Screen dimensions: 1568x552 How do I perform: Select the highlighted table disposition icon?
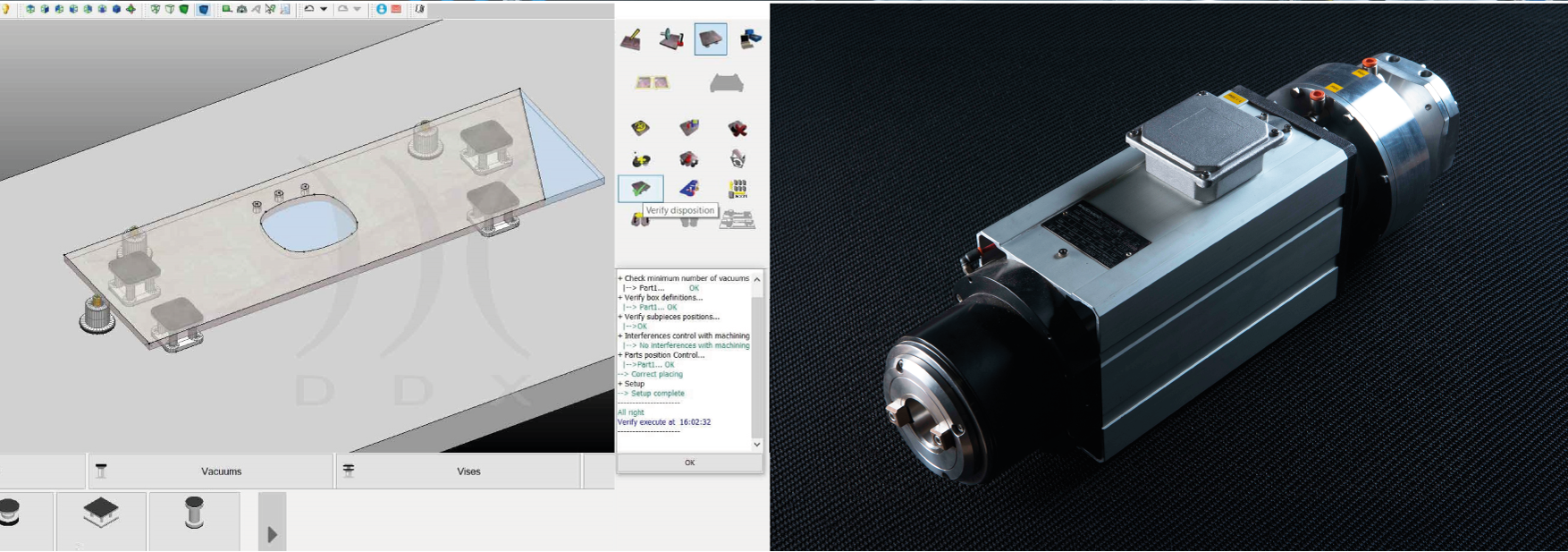711,39
